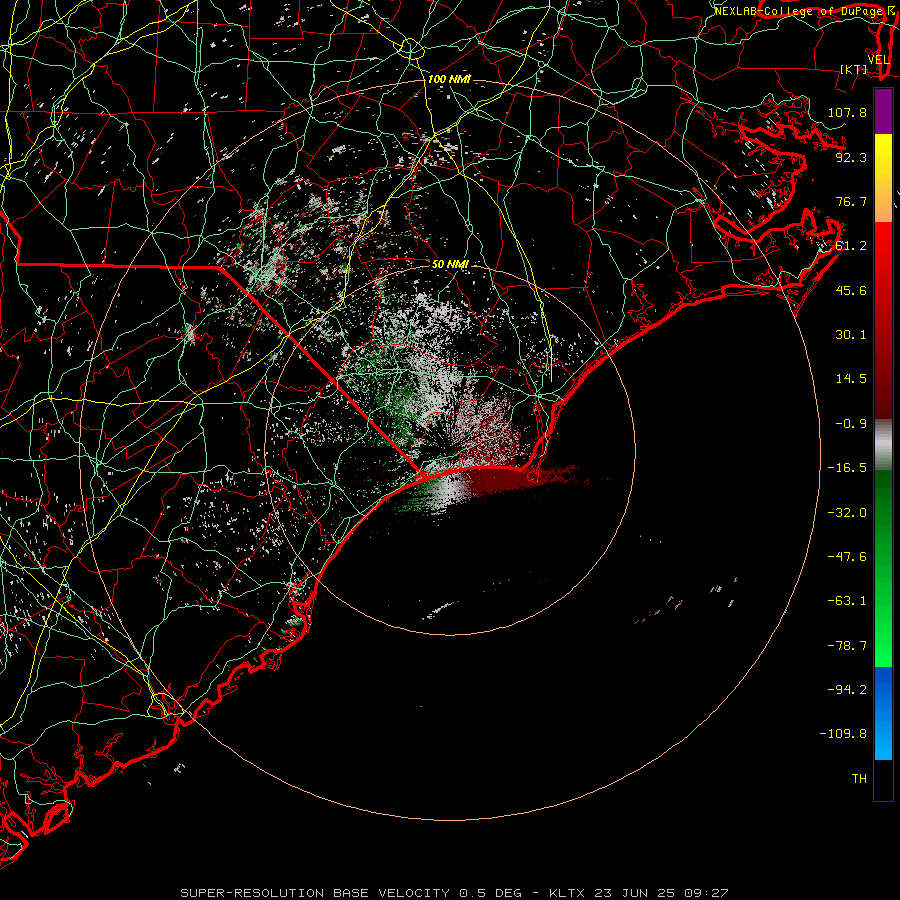Click the purple segment of the color bar
This screenshot has height=900, width=900.
883,111
